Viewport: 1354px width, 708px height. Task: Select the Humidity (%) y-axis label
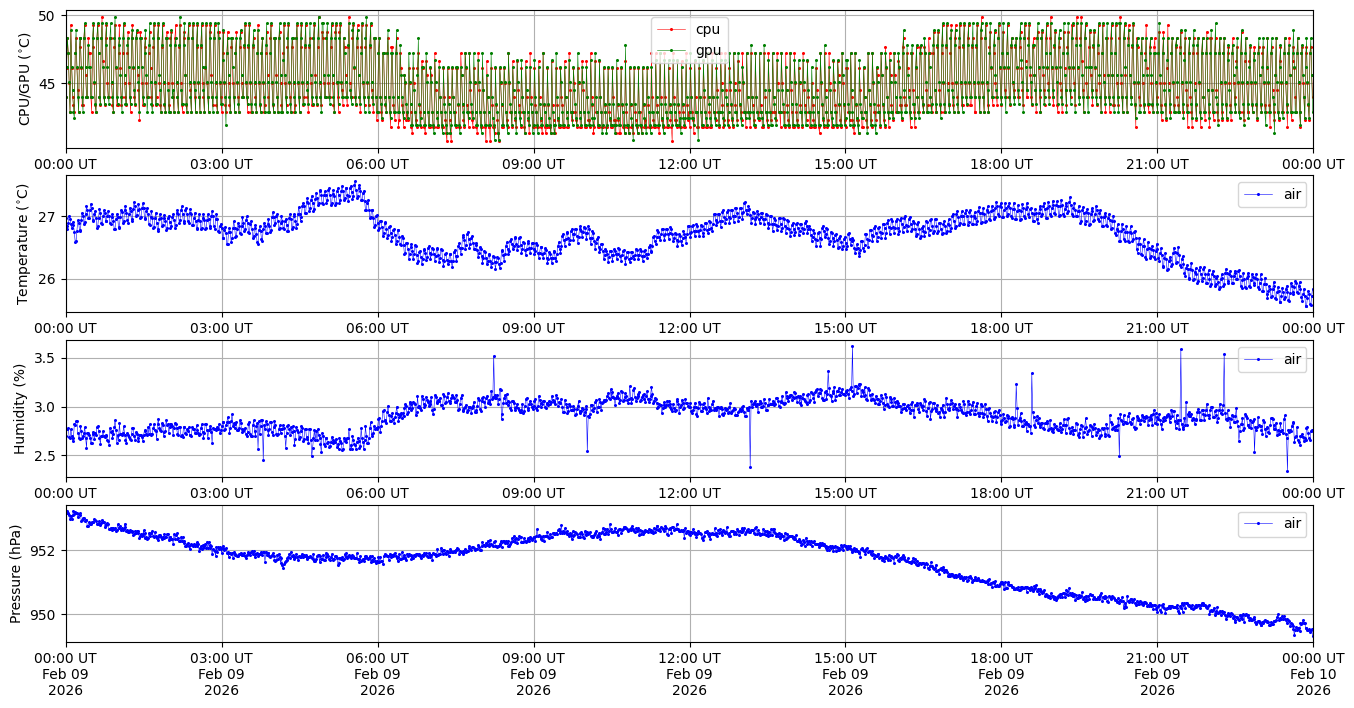19,409
